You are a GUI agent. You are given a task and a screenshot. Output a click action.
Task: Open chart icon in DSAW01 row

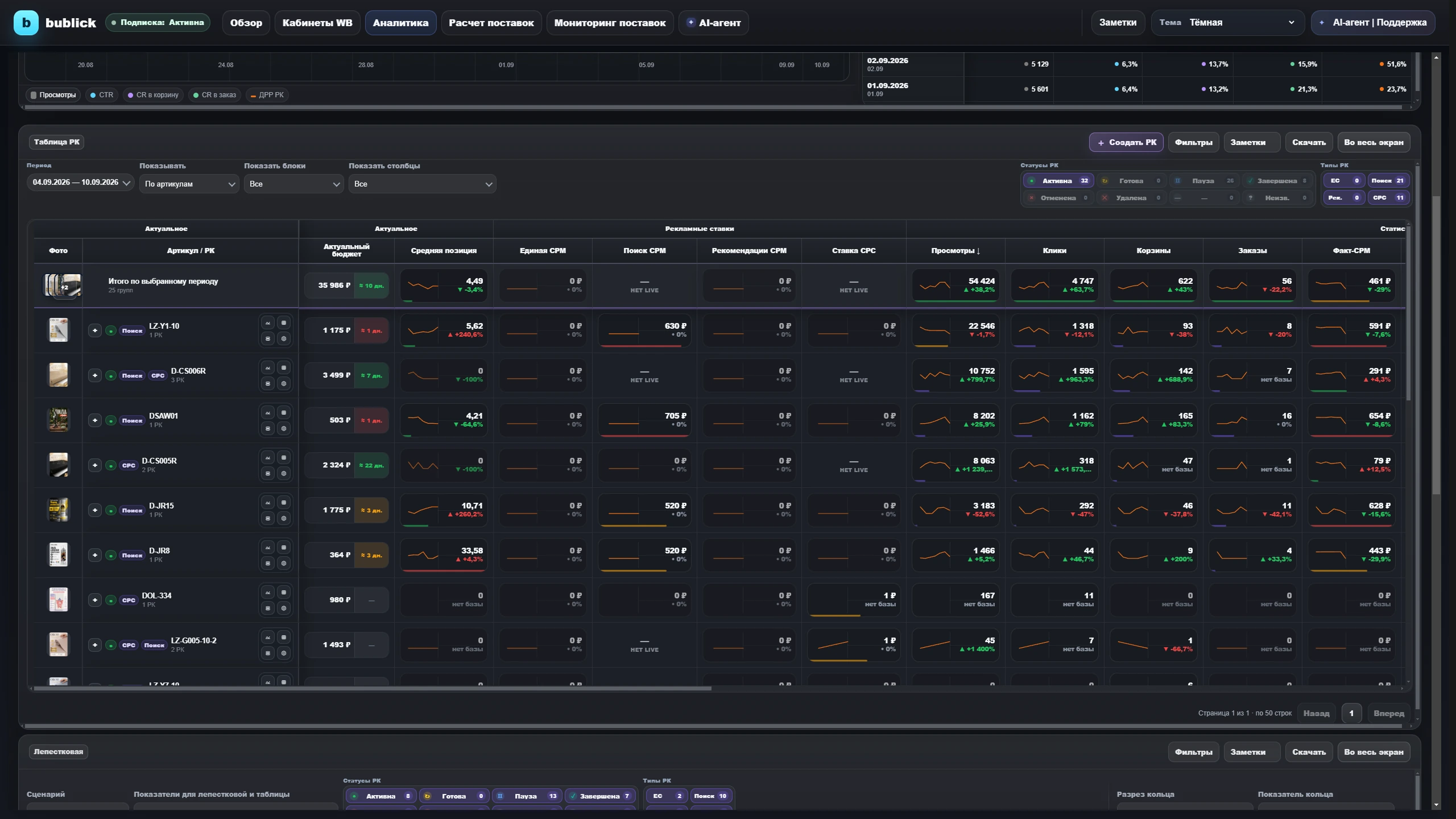tap(268, 413)
